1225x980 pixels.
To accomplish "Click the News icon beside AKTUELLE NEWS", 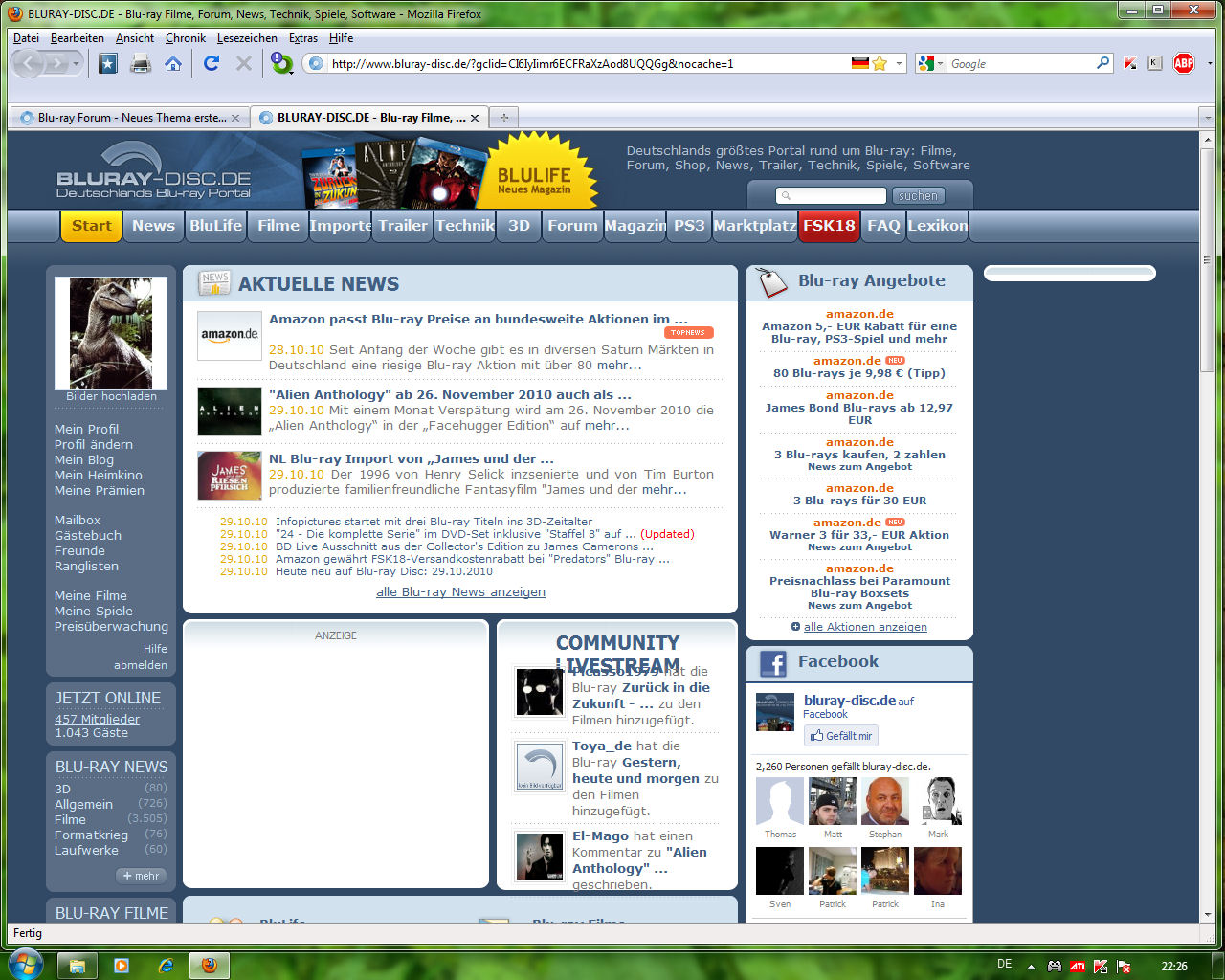I will 214,282.
